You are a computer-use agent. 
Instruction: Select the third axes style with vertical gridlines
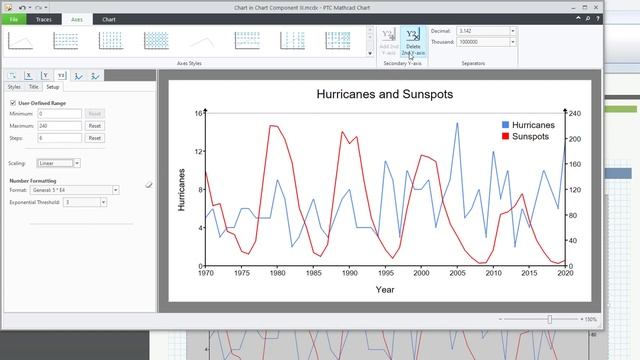coord(111,41)
